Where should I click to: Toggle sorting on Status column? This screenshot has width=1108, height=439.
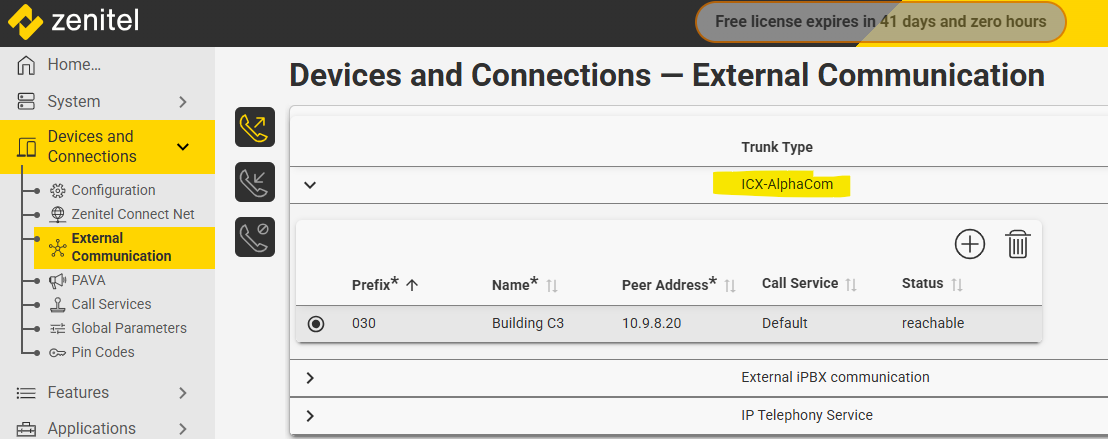(x=957, y=284)
